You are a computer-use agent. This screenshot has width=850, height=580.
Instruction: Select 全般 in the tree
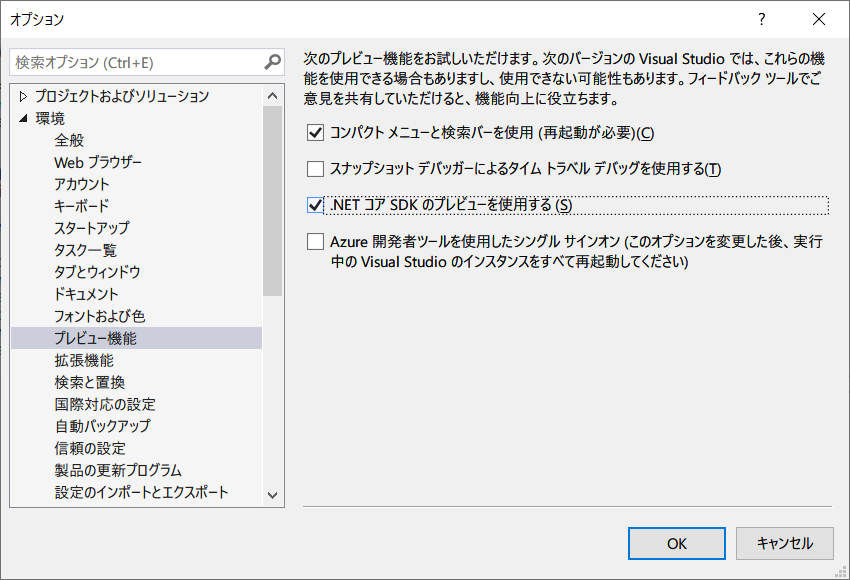pos(69,140)
